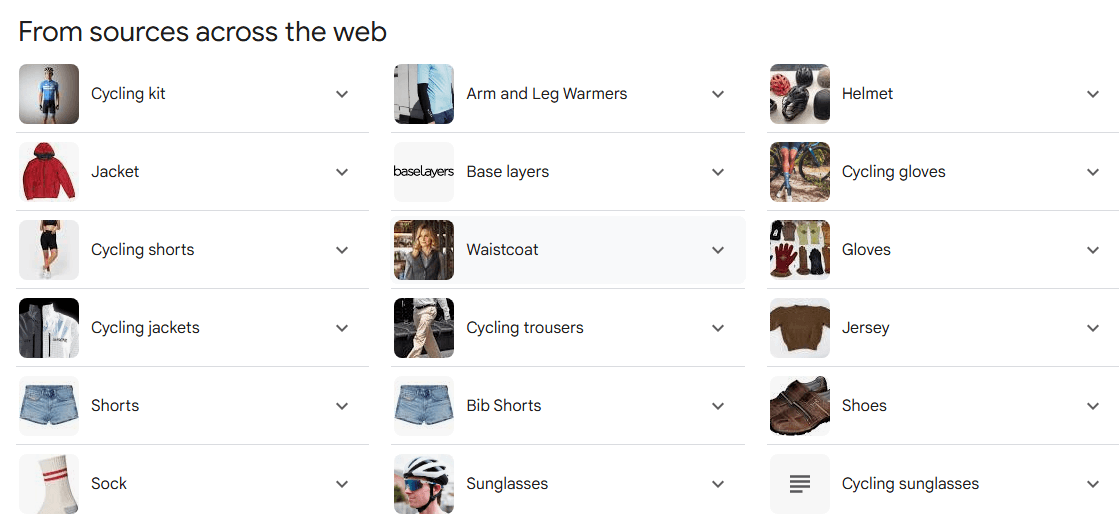This screenshot has height=527, width=1119.
Task: Expand the Bib Shorts chevron
Action: tap(718, 406)
